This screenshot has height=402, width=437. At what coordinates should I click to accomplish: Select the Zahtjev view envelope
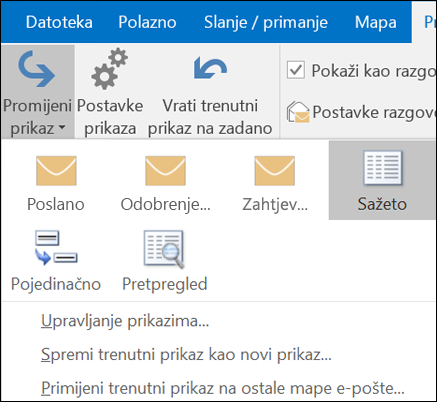point(275,170)
